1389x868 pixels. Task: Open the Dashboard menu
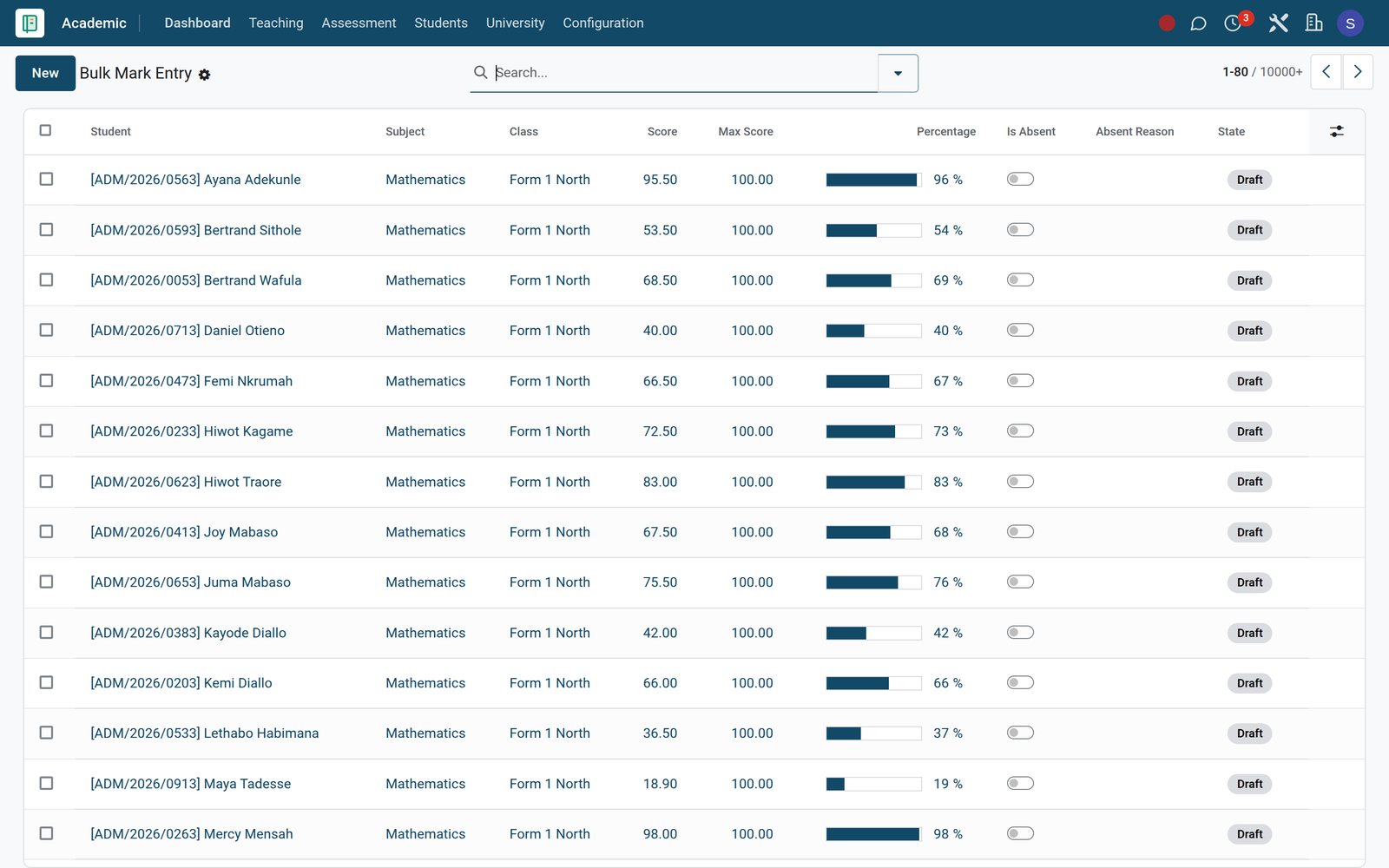click(x=198, y=23)
